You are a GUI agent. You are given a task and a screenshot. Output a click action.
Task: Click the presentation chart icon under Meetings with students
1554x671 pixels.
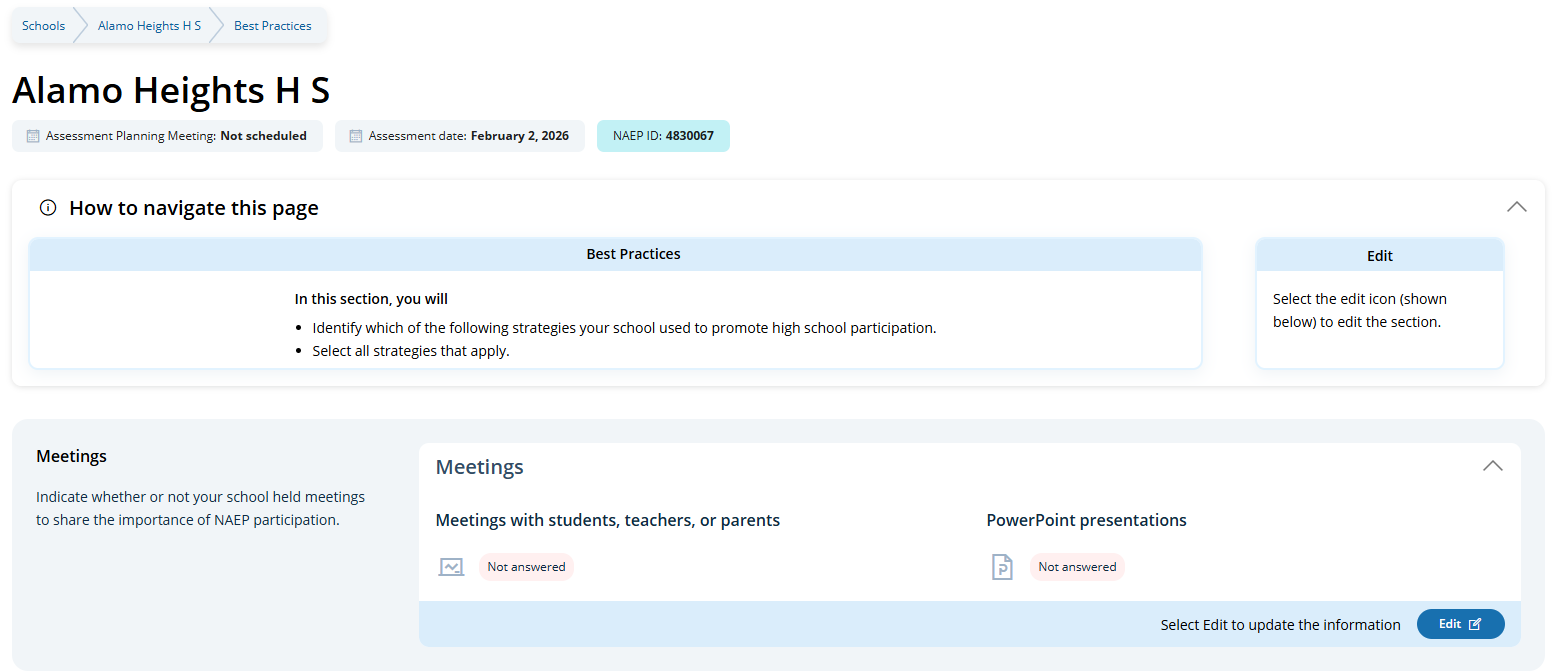pos(451,567)
